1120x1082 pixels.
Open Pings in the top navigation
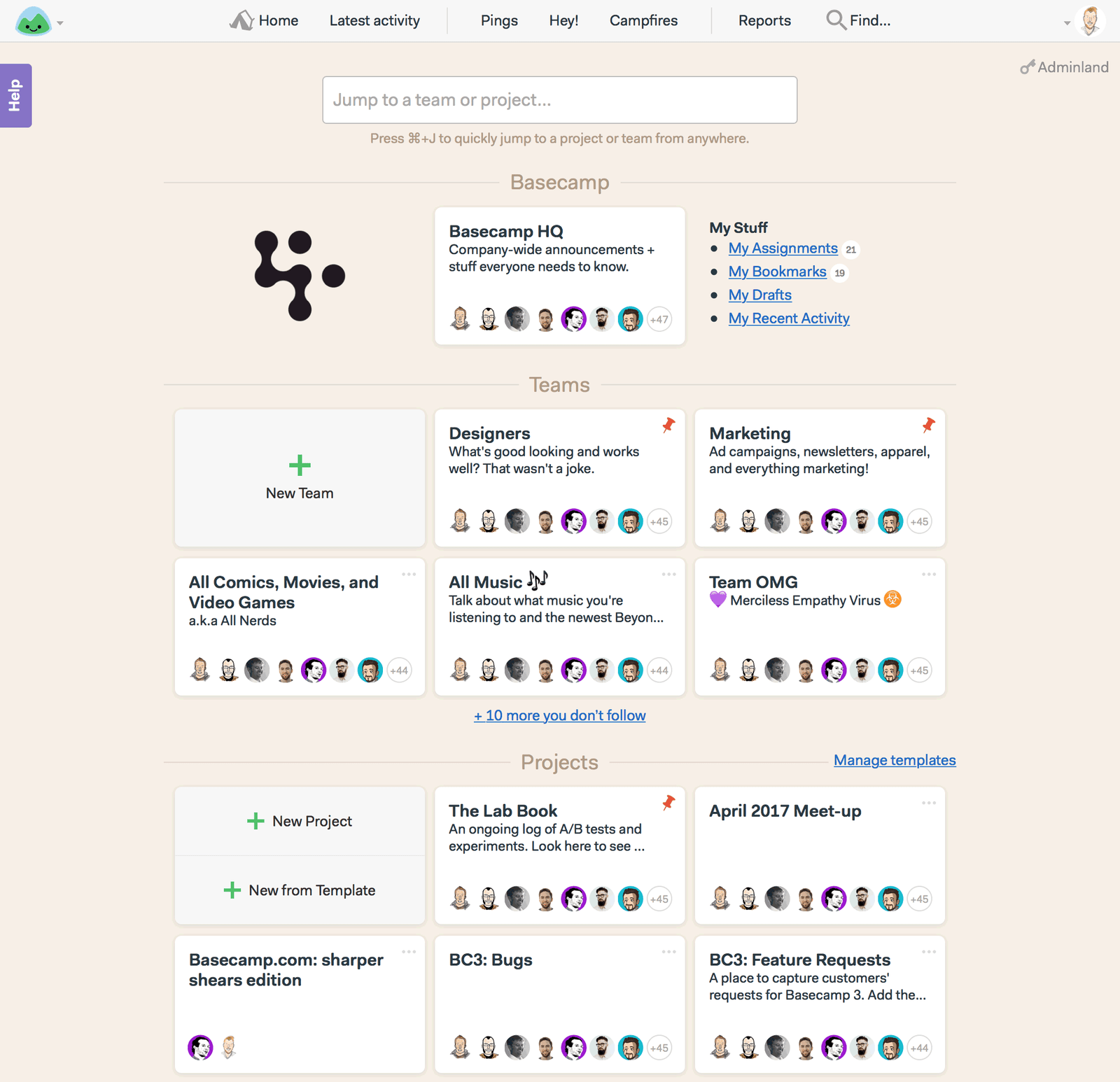(499, 21)
